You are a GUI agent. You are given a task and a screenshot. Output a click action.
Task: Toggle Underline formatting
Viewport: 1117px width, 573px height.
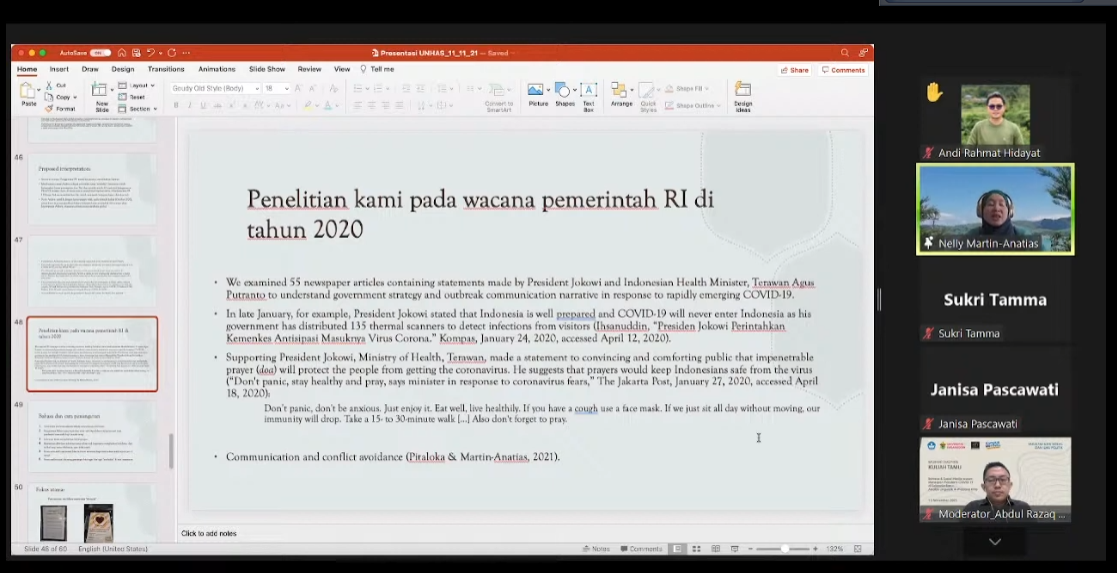[x=203, y=105]
